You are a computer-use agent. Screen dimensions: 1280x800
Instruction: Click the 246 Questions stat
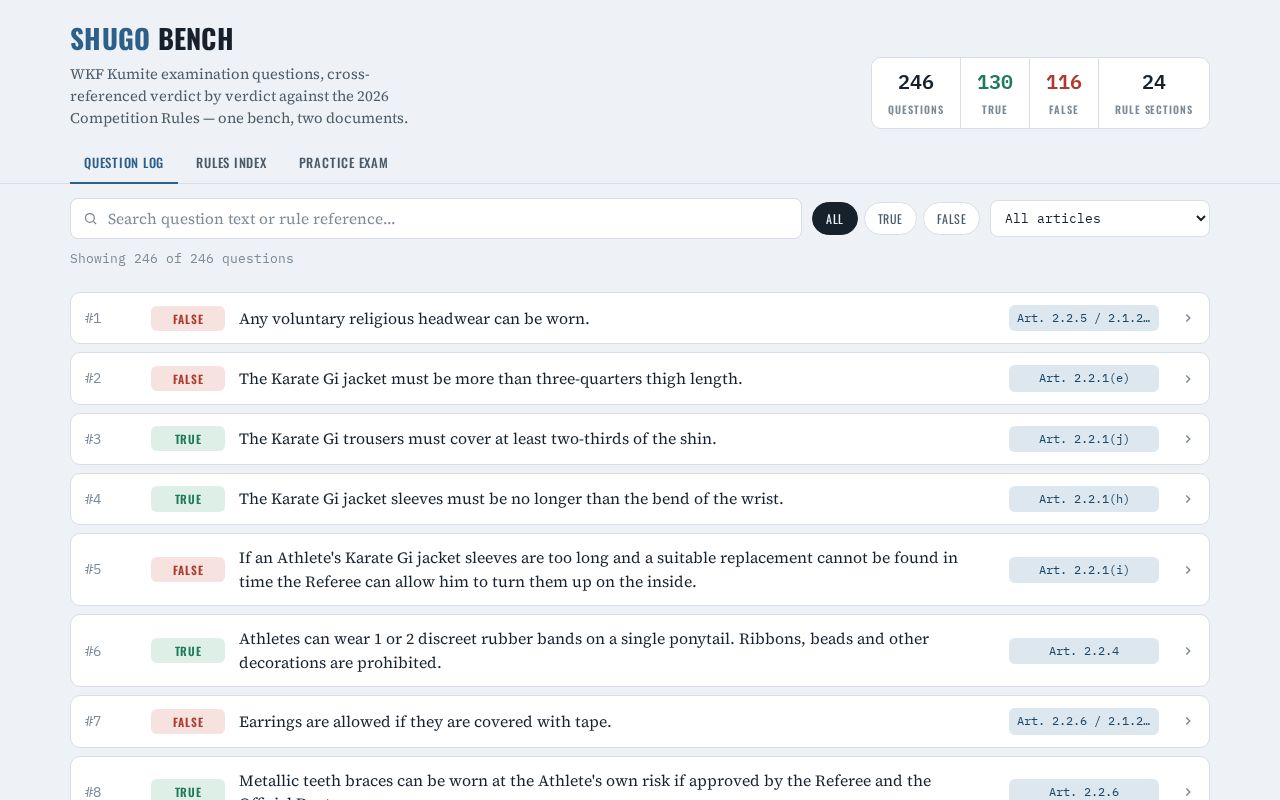click(916, 93)
